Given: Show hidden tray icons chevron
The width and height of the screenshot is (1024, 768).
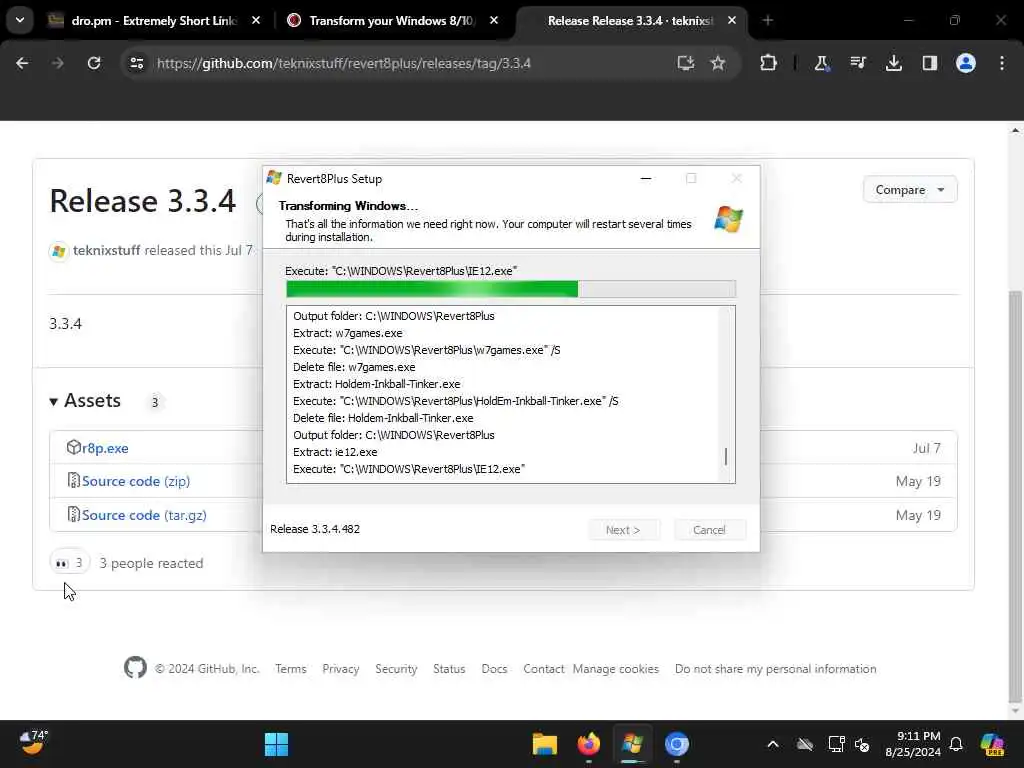Looking at the screenshot, I should click(773, 744).
